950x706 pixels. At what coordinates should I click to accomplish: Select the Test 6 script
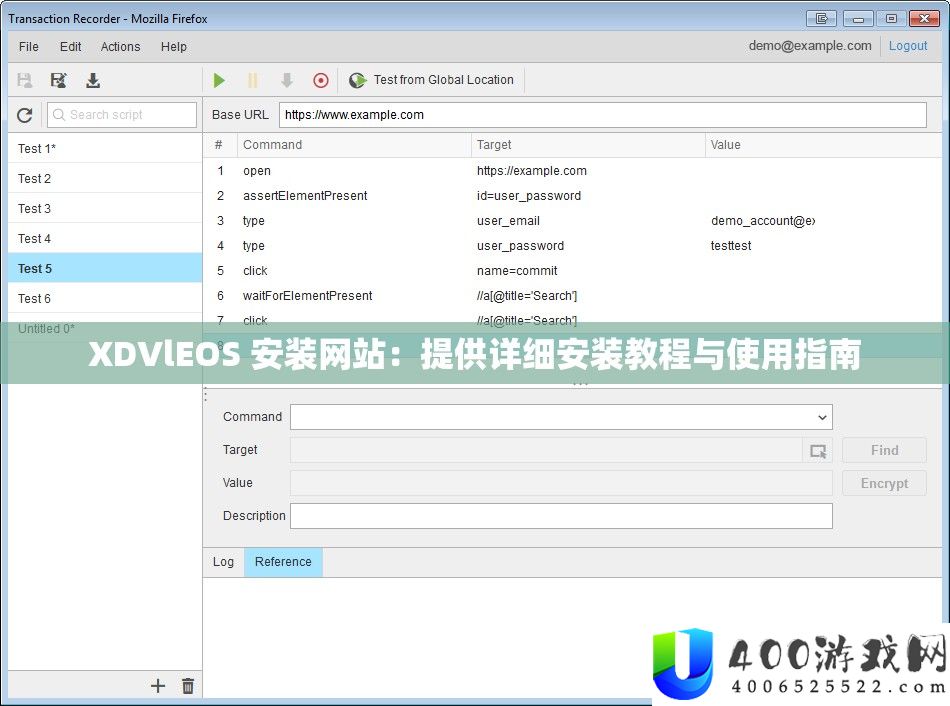(105, 299)
